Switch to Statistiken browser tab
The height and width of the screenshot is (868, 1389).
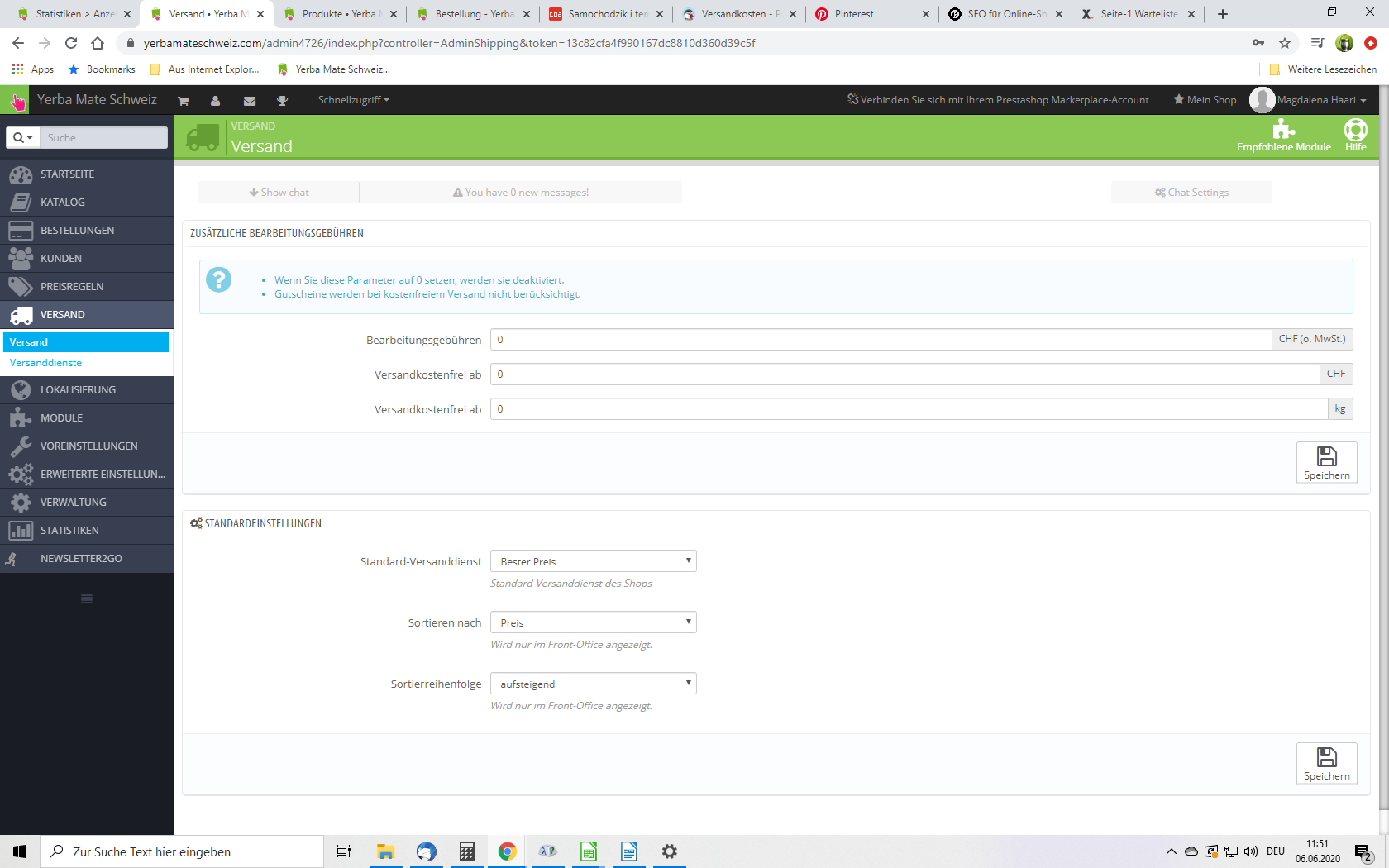click(73, 14)
